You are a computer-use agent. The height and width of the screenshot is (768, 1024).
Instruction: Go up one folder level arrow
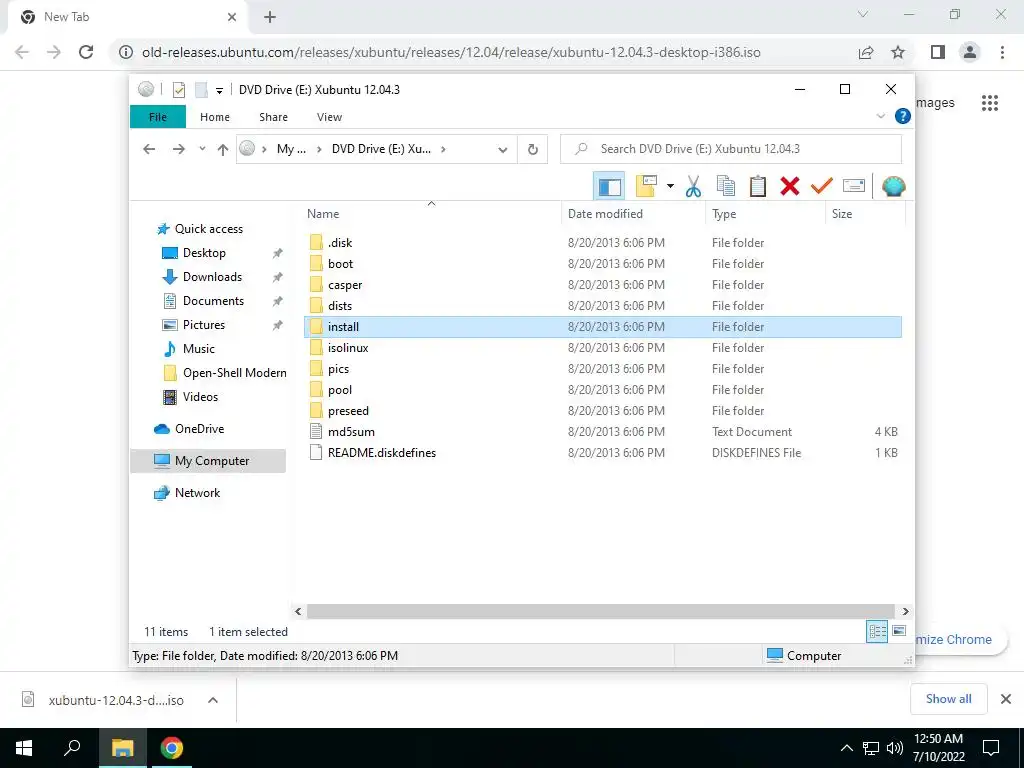[223, 150]
